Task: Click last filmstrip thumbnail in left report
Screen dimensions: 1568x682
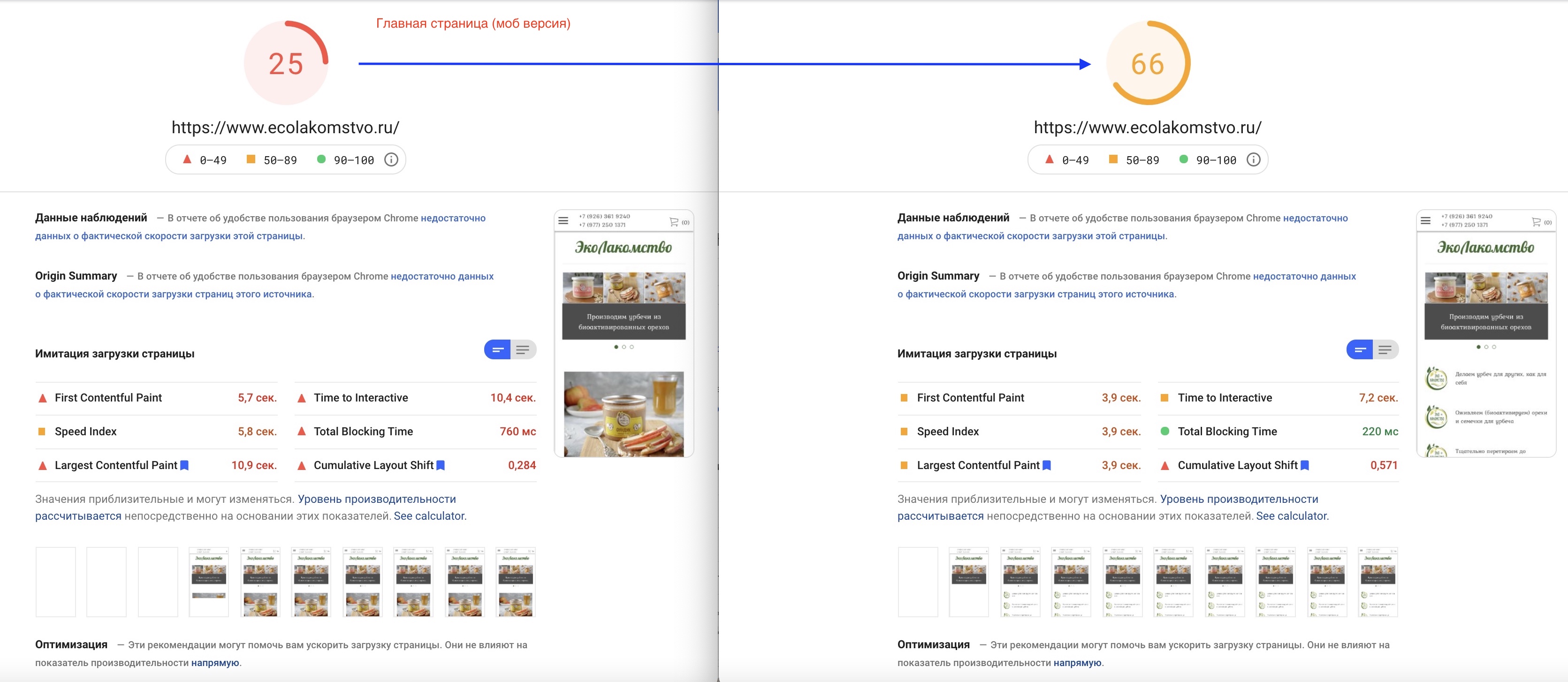Action: click(516, 582)
